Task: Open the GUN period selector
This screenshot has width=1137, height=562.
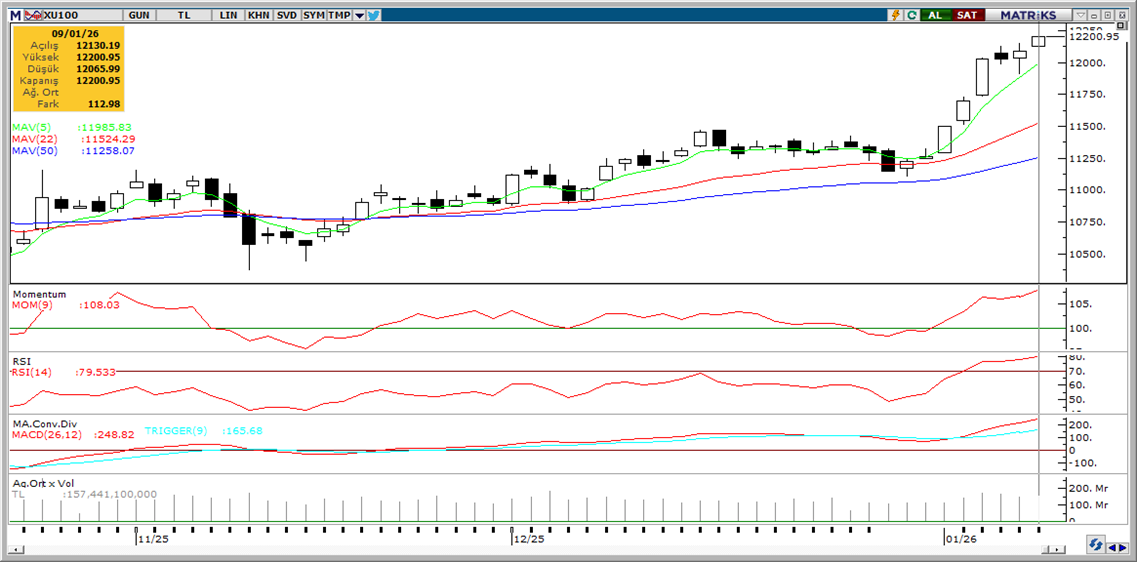Action: 139,15
